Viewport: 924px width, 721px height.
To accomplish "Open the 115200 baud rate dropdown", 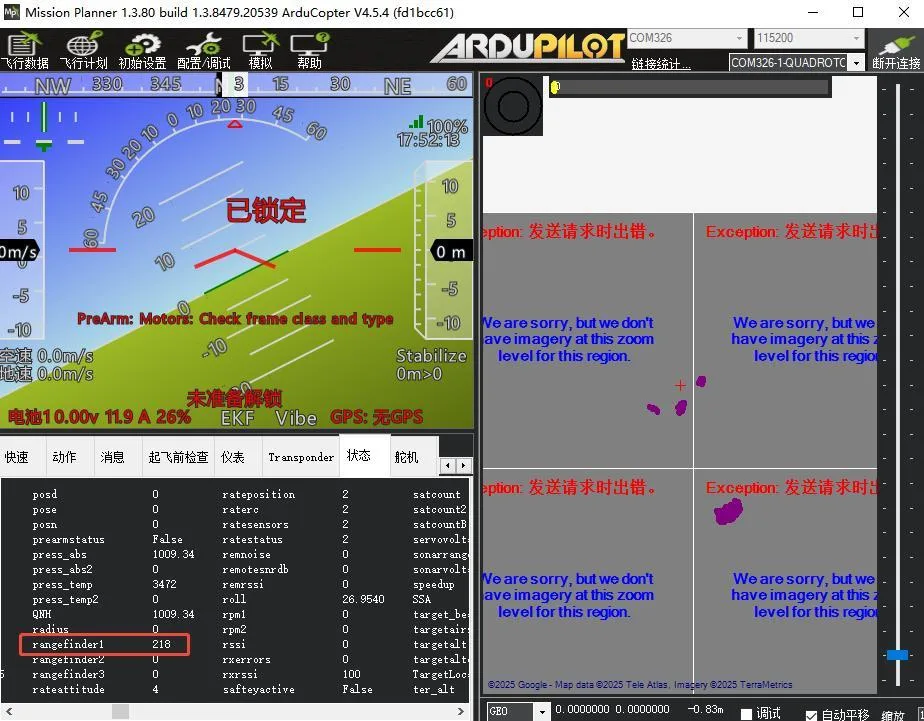I will click(x=856, y=38).
